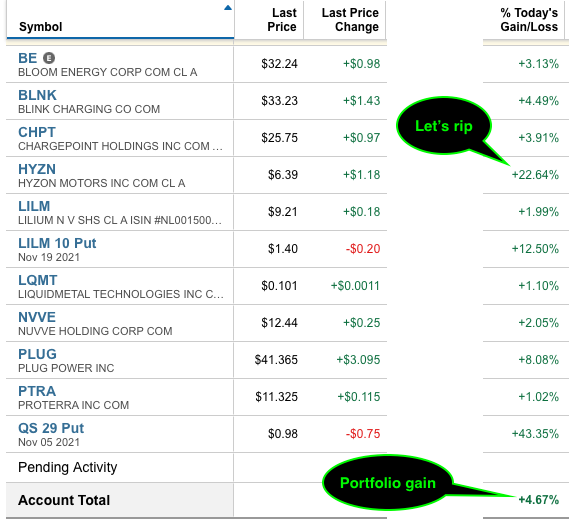Viewport: 569px width, 521px height.
Task: Open the BE ticker link
Action: [28, 58]
